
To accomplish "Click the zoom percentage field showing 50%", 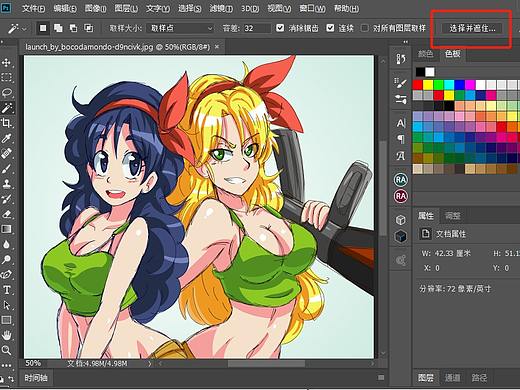I will point(33,363).
